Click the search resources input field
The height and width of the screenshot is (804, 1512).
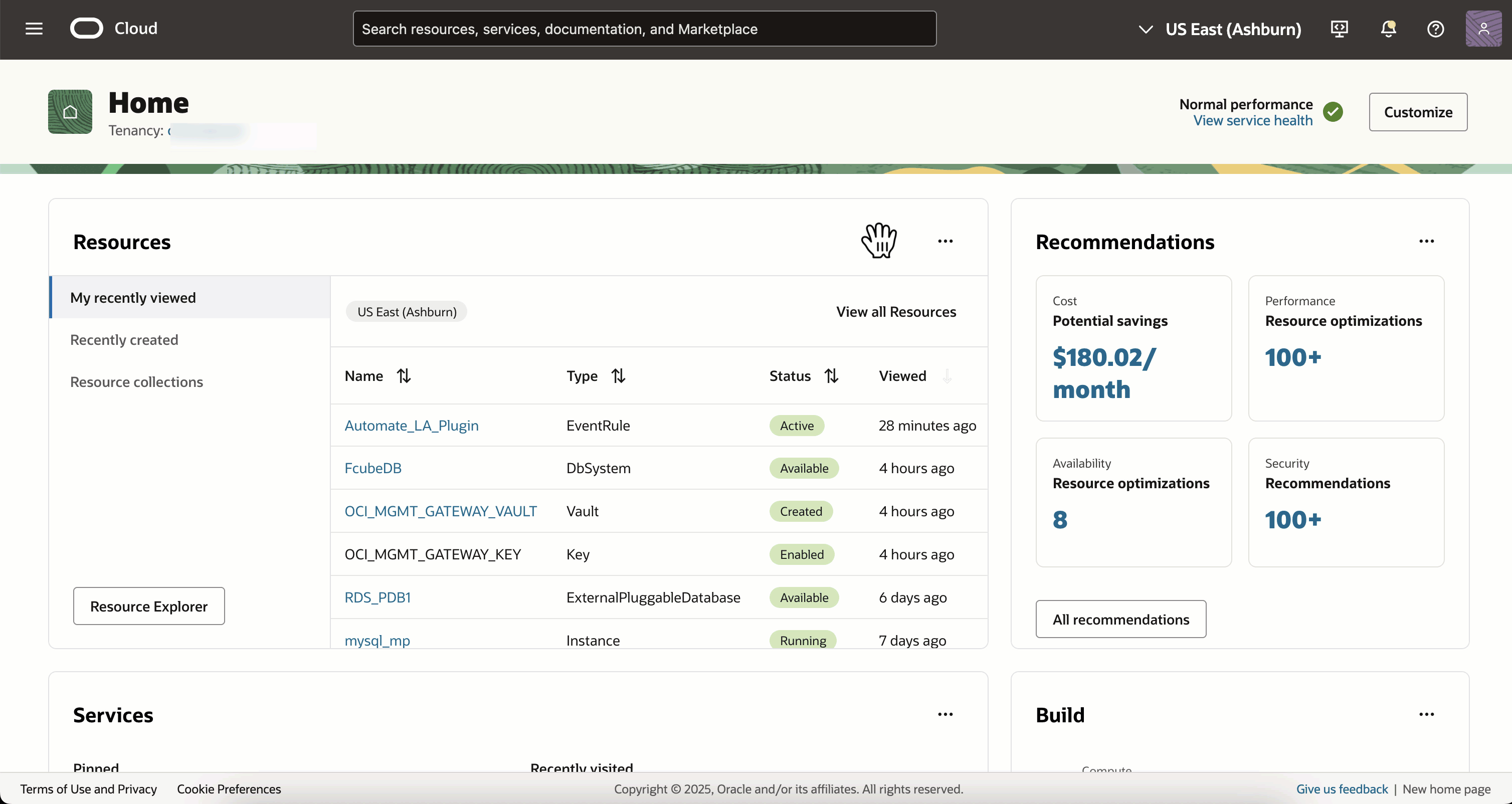coord(644,29)
